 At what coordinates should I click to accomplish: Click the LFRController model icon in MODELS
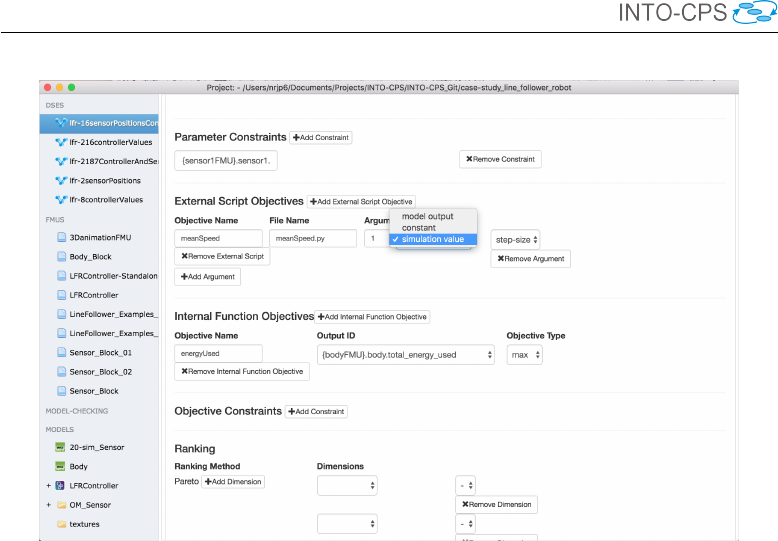pyautogui.click(x=61, y=486)
